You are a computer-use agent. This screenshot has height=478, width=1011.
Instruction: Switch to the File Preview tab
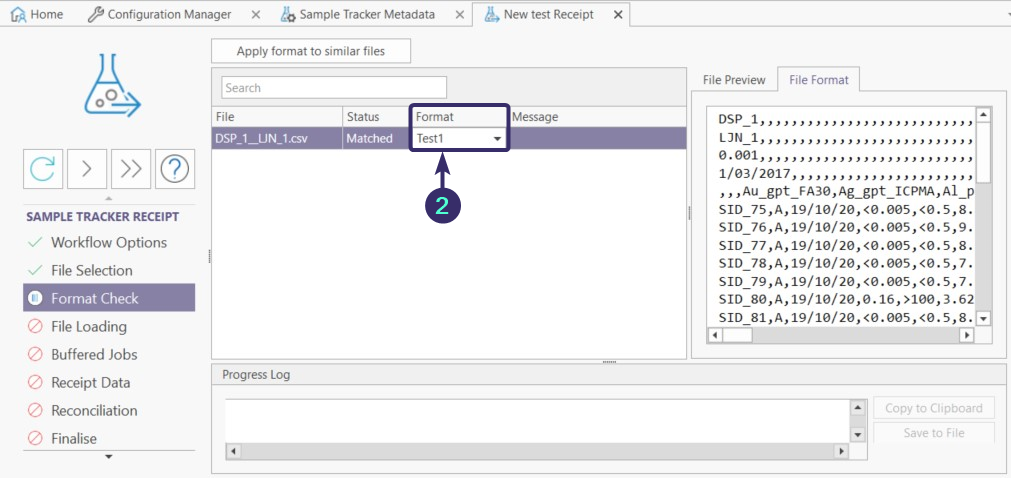click(x=733, y=80)
